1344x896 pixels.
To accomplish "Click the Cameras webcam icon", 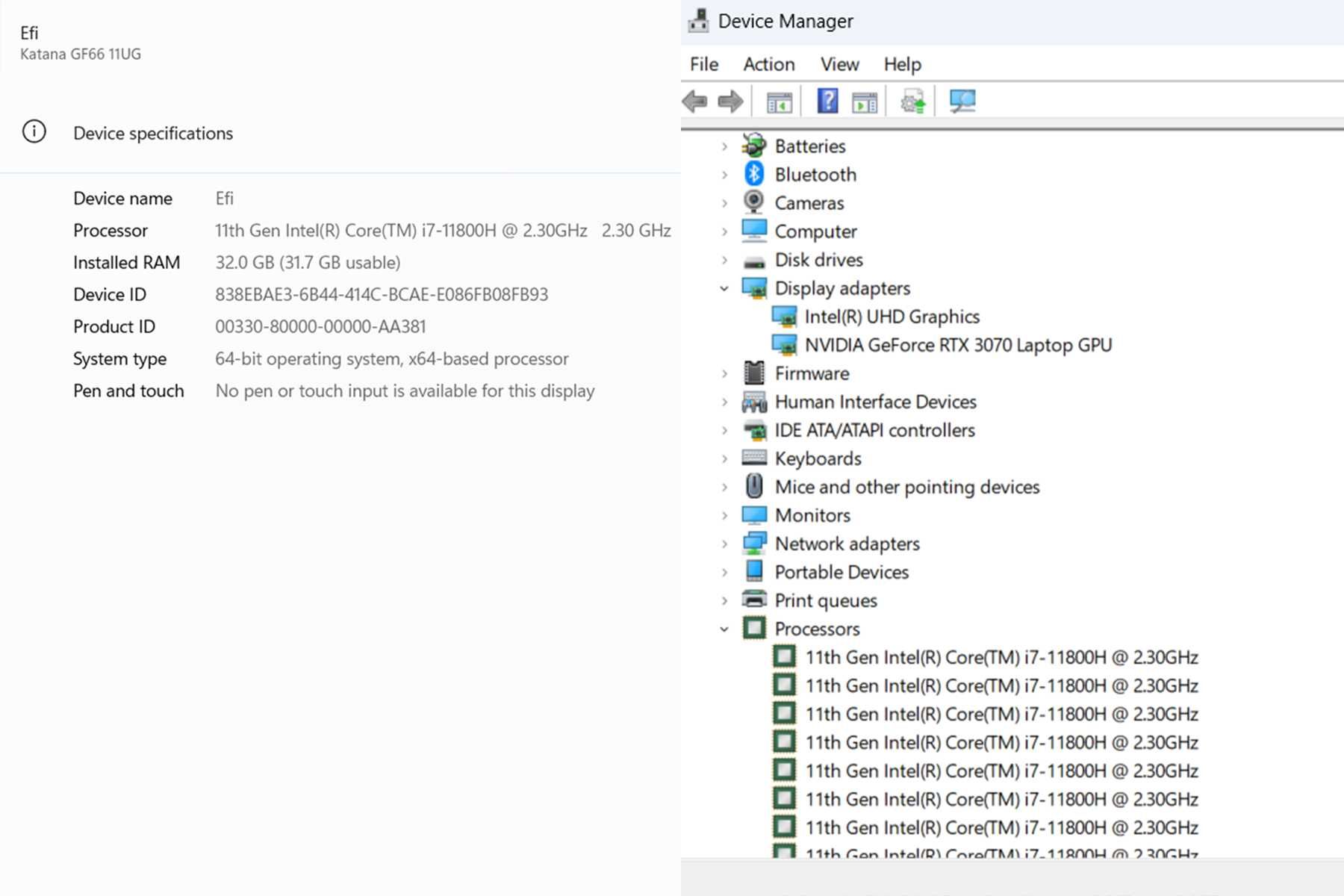I will click(754, 202).
